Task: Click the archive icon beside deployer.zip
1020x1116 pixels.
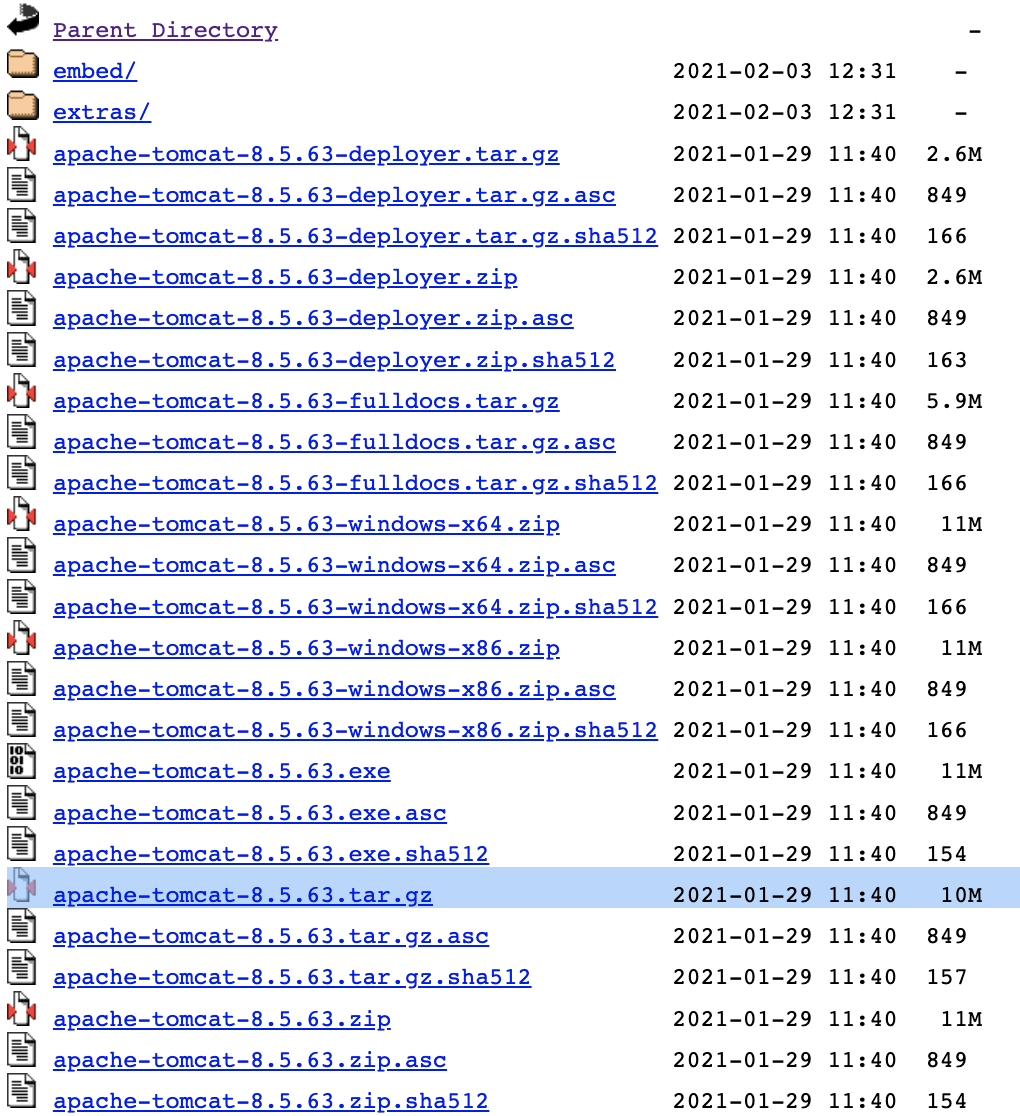Action: (21, 268)
